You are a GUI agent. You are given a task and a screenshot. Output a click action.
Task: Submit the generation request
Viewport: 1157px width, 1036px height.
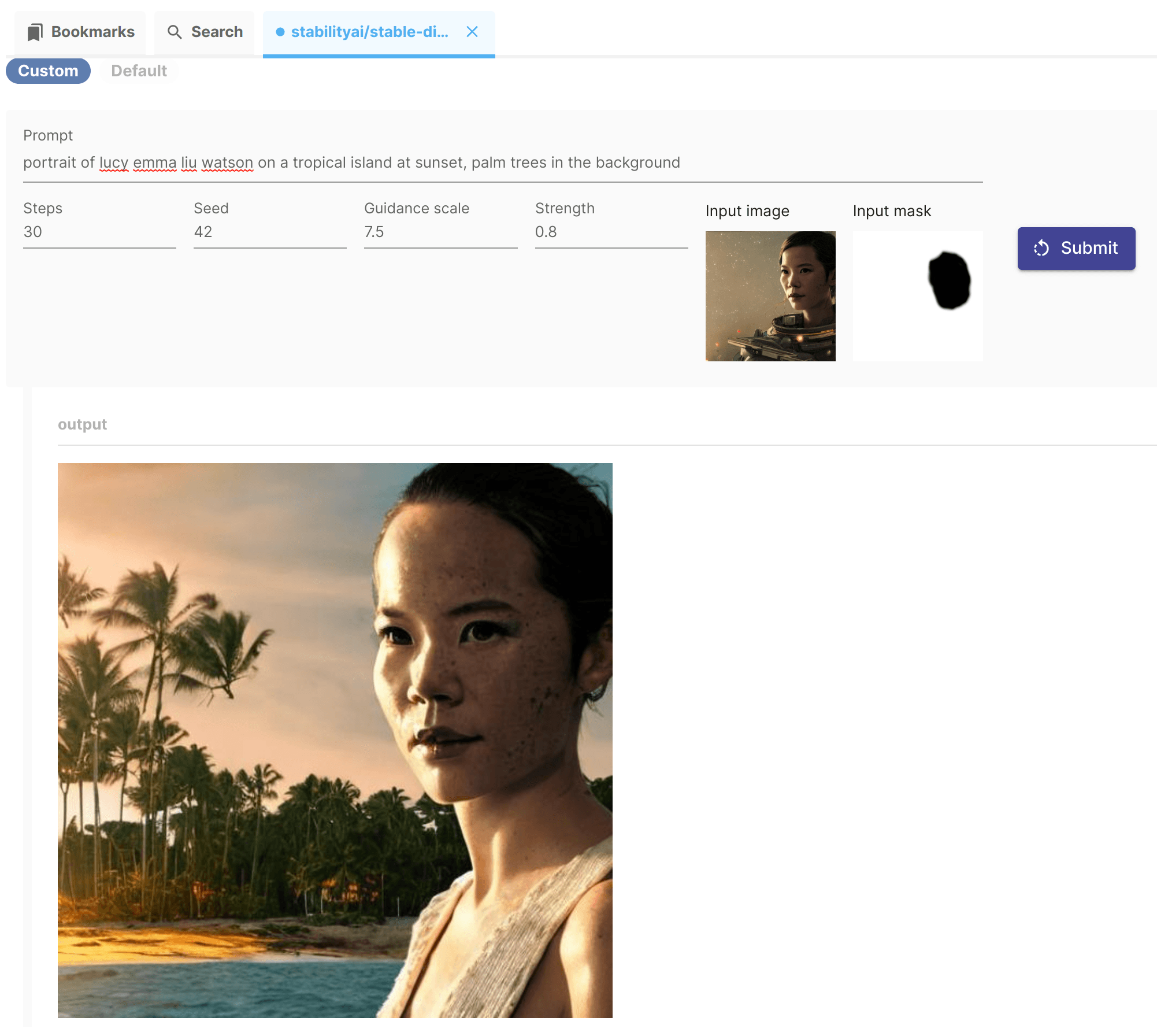(x=1076, y=249)
